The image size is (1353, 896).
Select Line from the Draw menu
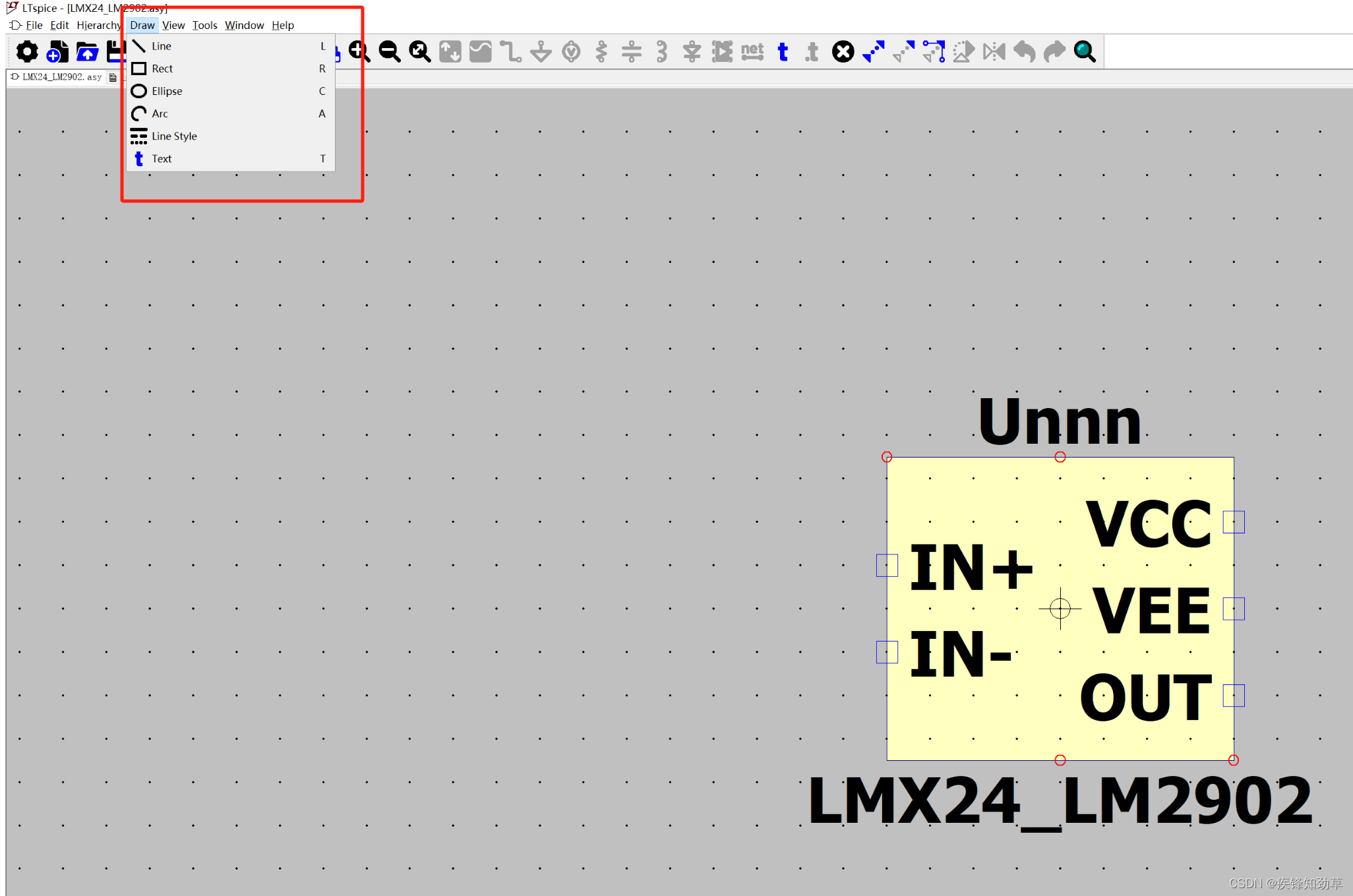click(162, 46)
